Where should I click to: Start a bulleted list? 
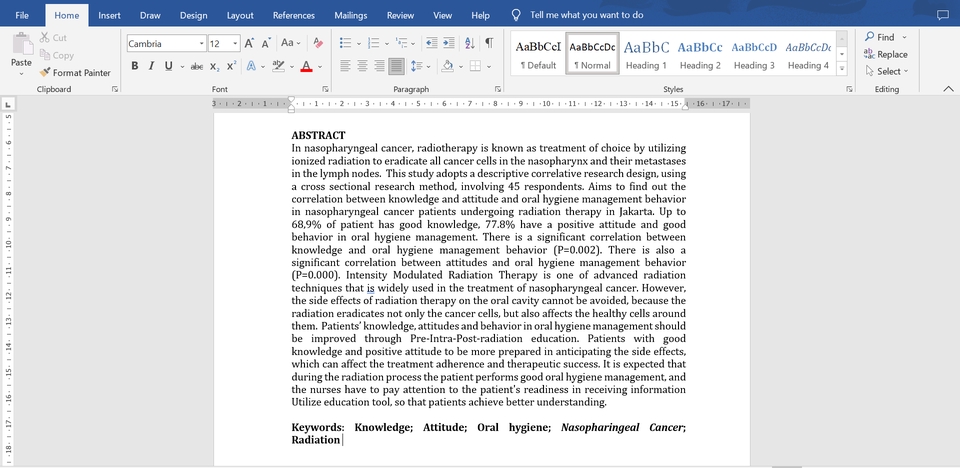coord(346,43)
